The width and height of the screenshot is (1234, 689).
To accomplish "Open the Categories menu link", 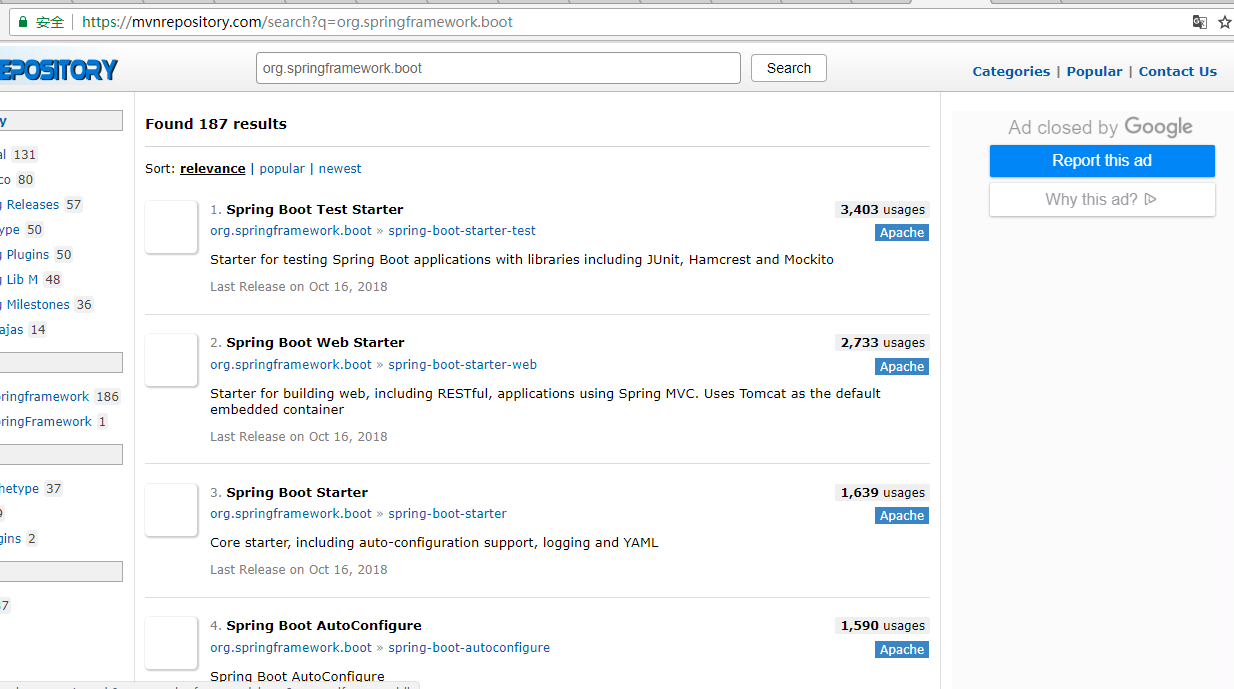I will click(1011, 71).
